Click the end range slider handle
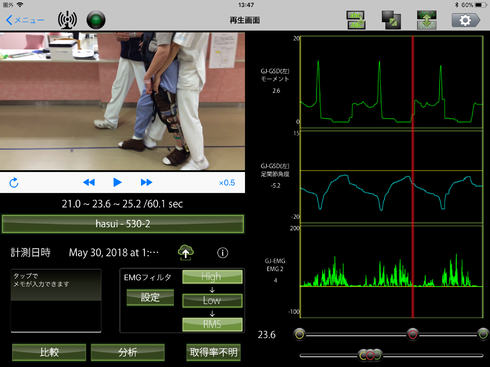Screen dimensions: 490x367 (x=483, y=334)
